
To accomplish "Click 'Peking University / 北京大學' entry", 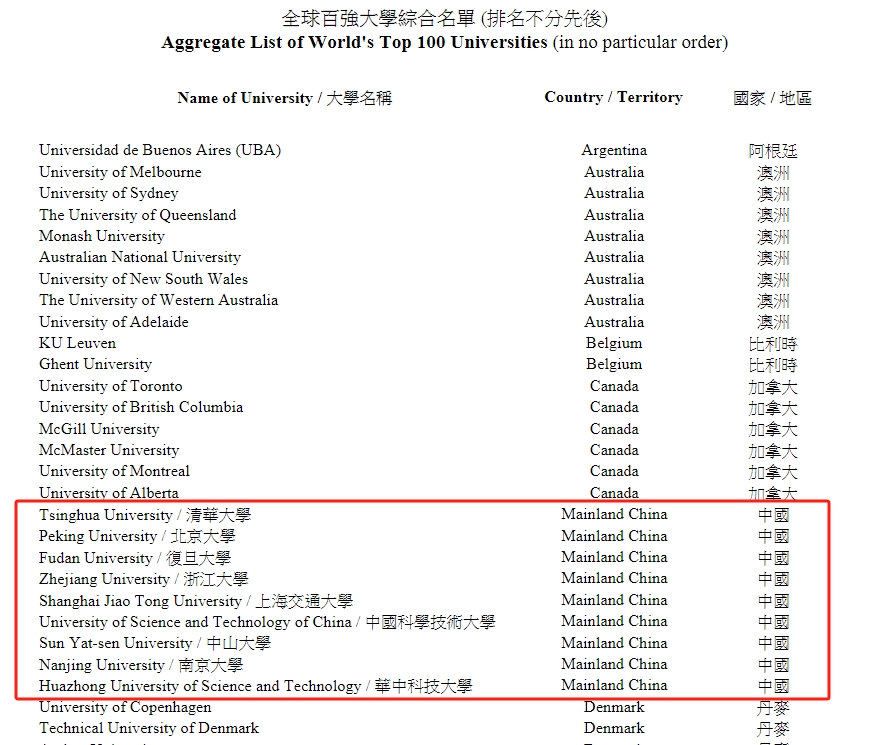I will 137,536.
